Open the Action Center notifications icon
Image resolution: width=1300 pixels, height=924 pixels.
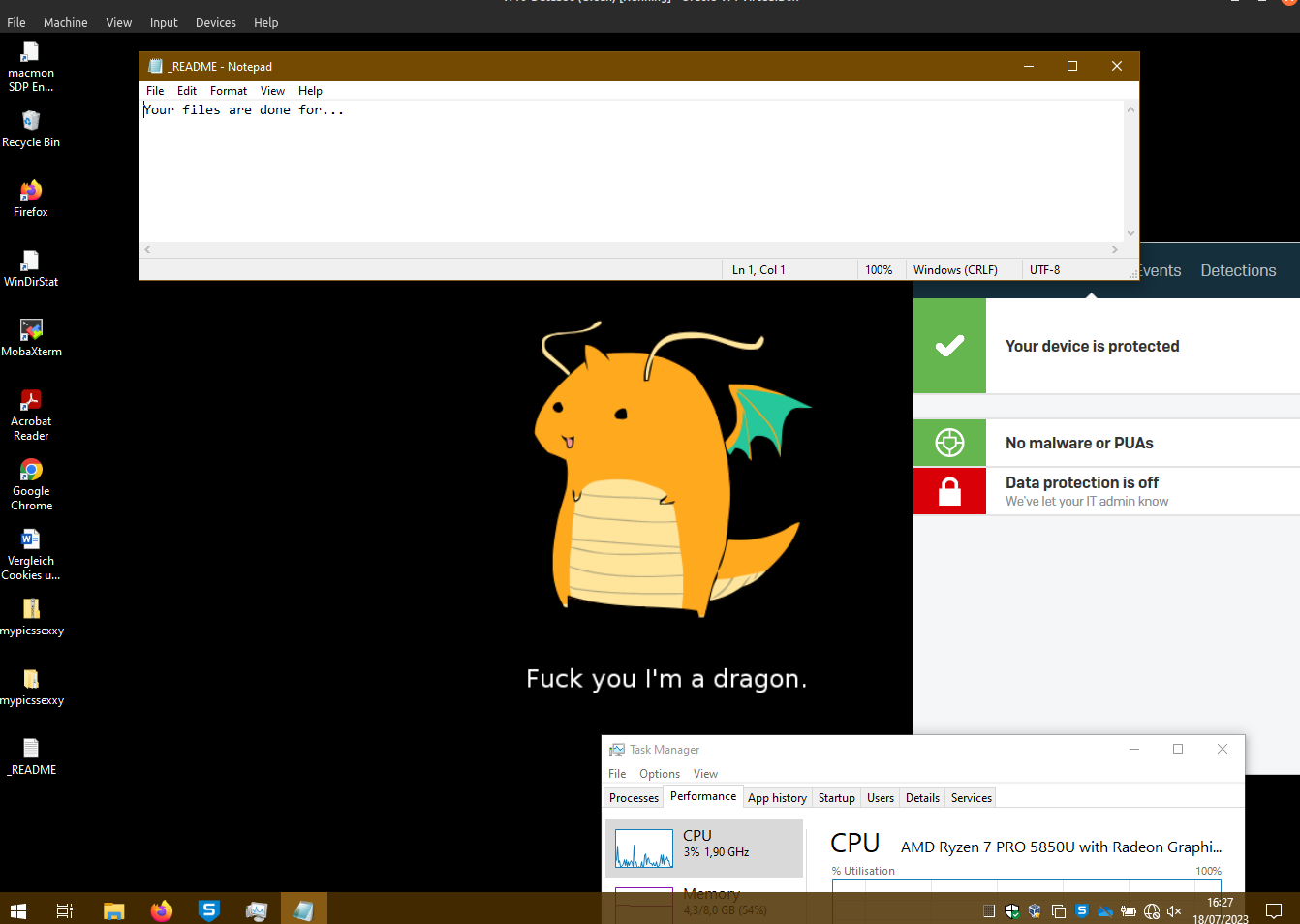[x=1274, y=910]
